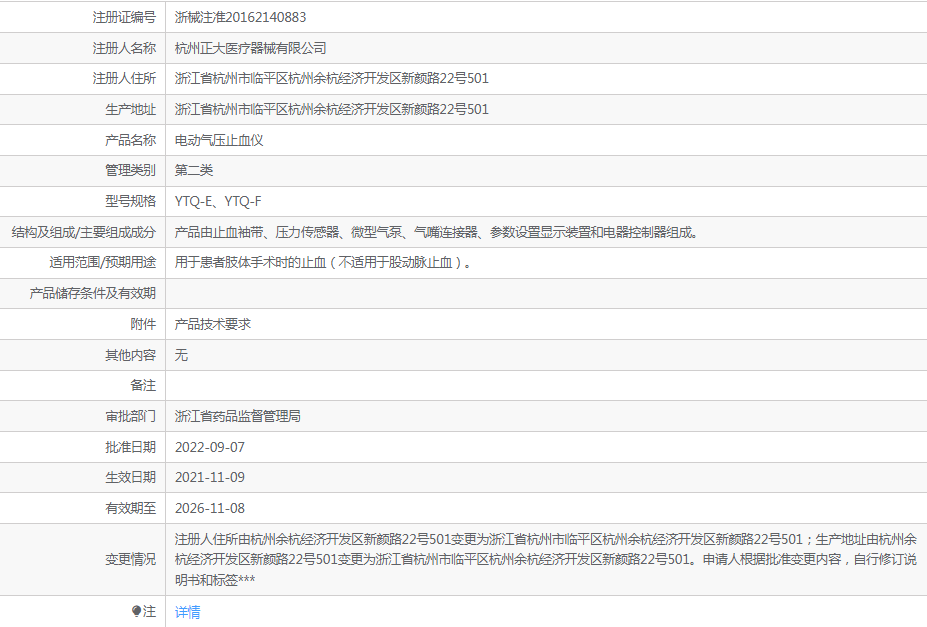
Task: Click the 产品储存条件及有效期 label
Action: pyautogui.click(x=93, y=293)
